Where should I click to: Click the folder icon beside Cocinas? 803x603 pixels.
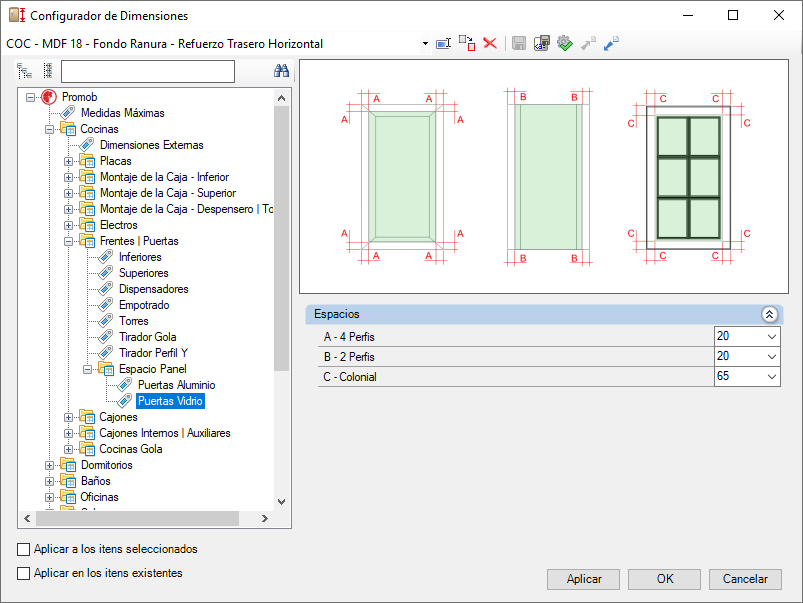tap(68, 129)
